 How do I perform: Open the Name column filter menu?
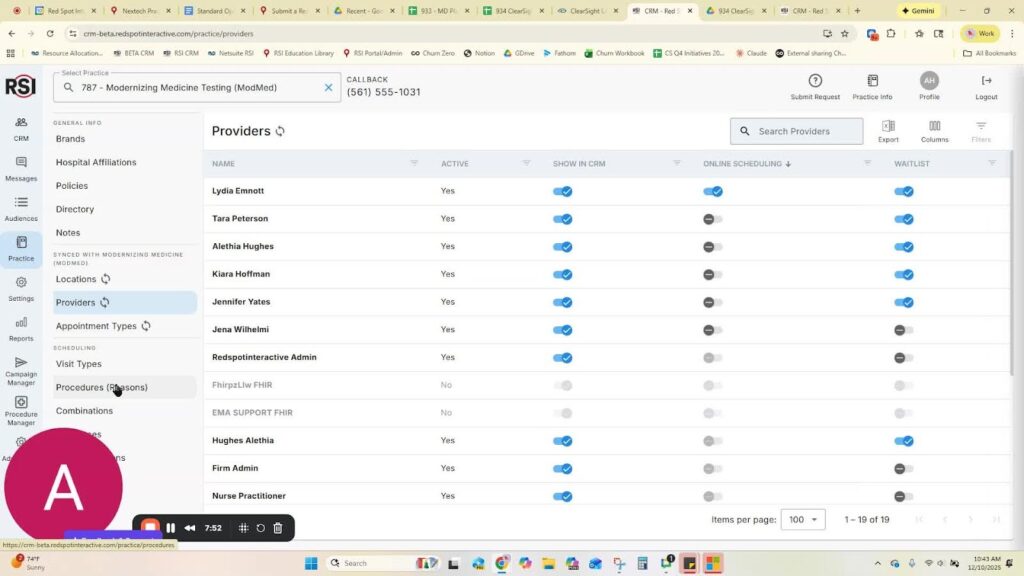point(414,163)
